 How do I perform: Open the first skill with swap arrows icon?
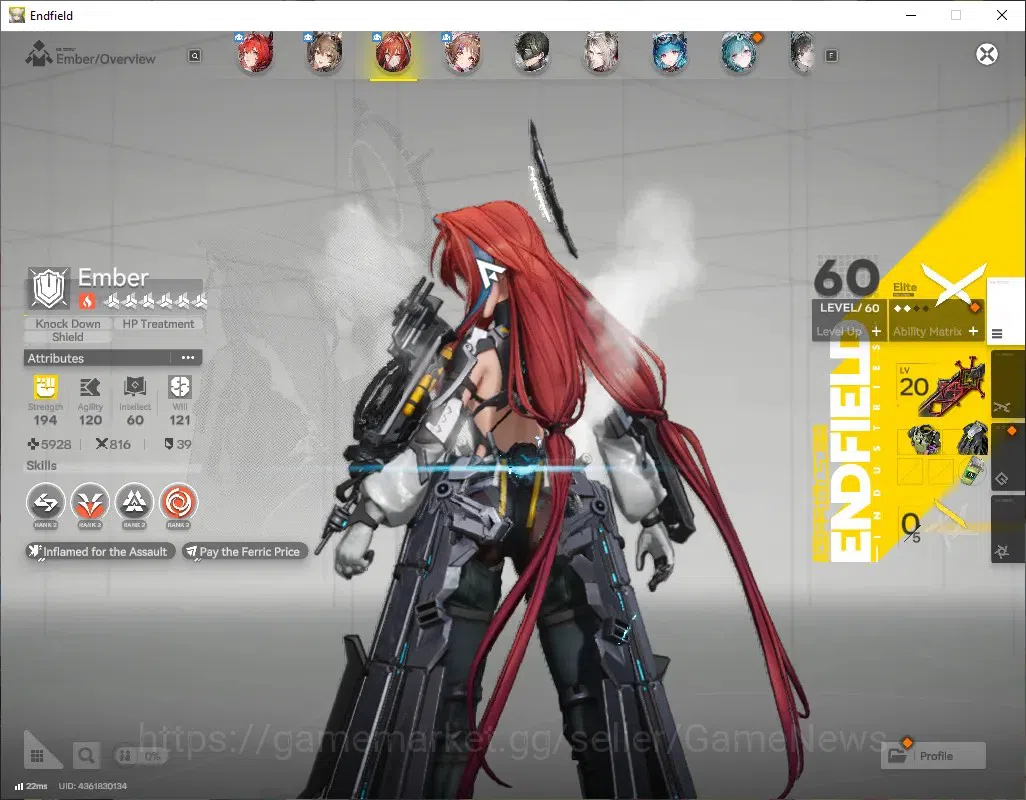(x=46, y=502)
